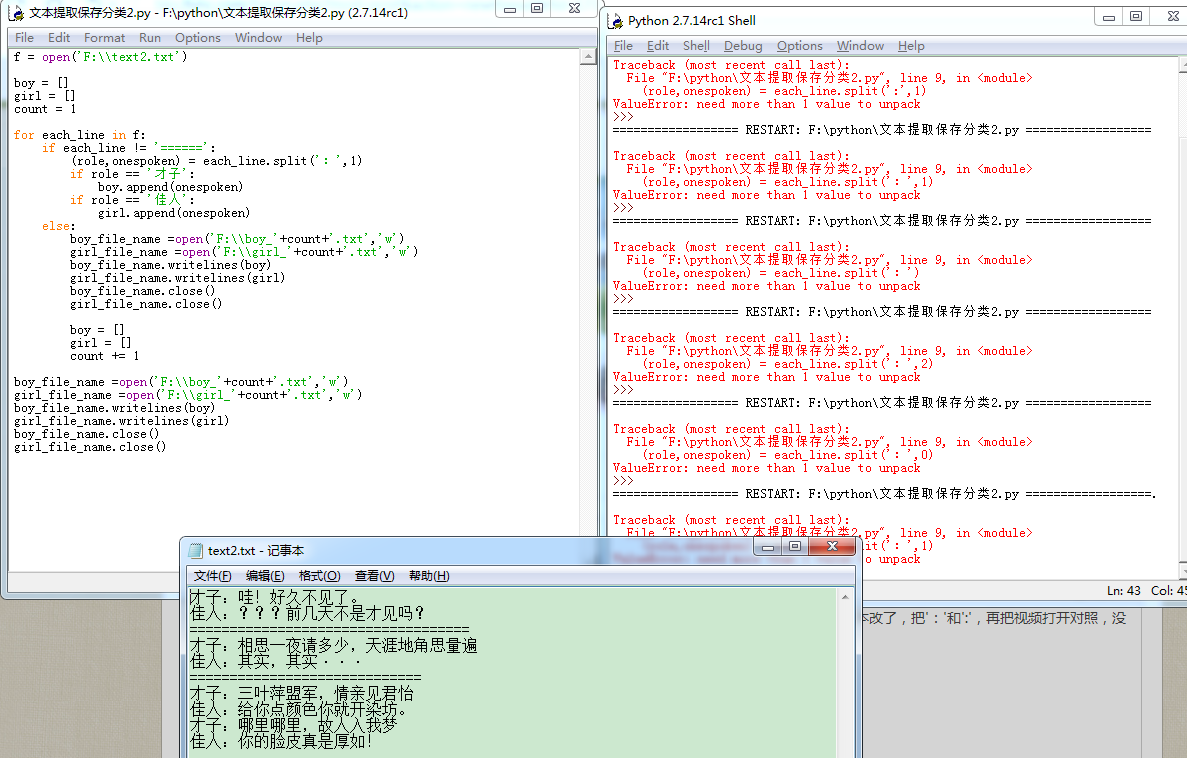Open the 查看(V) menu in Notepad
Screen dimensions: 1187x758
click(x=374, y=576)
